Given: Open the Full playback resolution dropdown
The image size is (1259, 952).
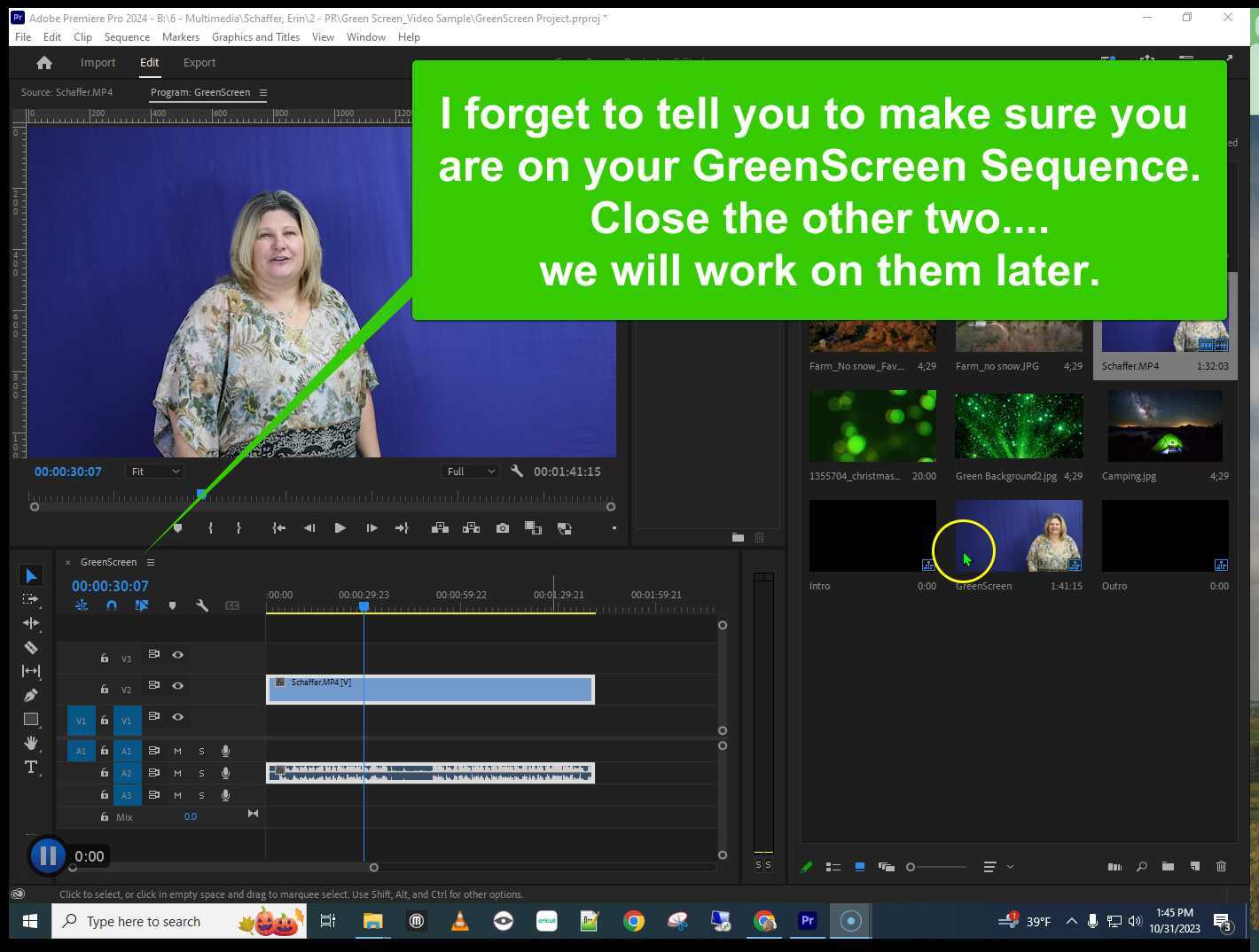Looking at the screenshot, I should click(470, 472).
